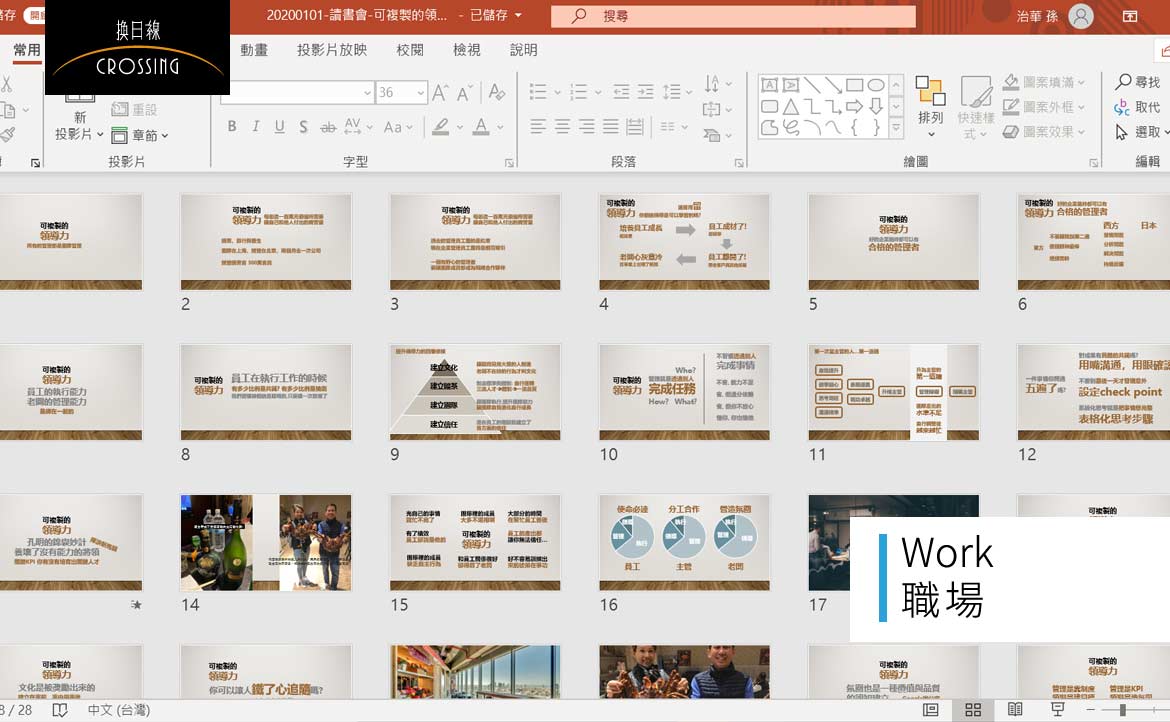Screen dimensions: 1170x722
Task: Open font size 36 dropdown
Action: [421, 92]
